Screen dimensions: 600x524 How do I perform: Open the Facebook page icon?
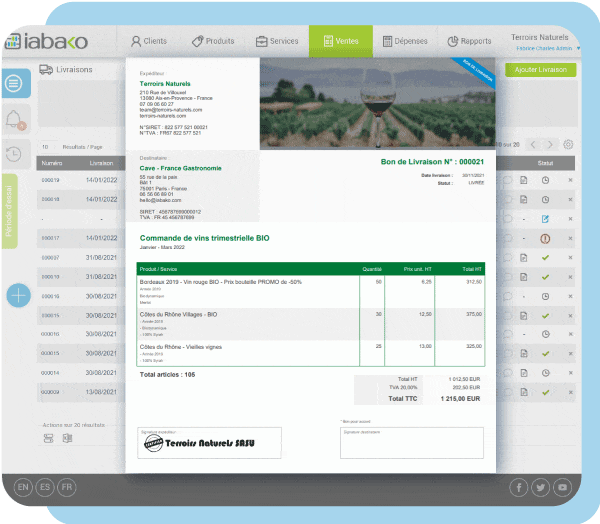(x=518, y=488)
